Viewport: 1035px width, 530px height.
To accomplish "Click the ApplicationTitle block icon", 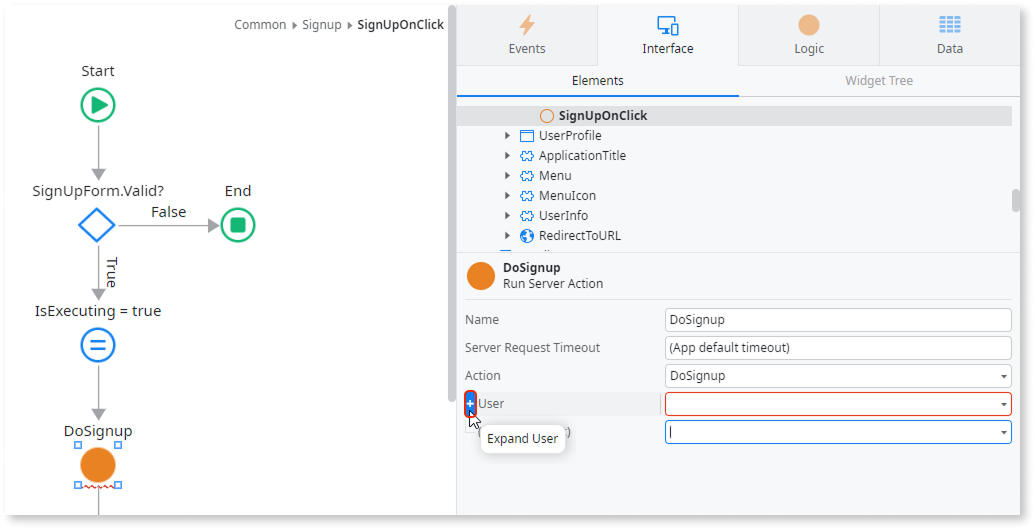I will point(527,156).
